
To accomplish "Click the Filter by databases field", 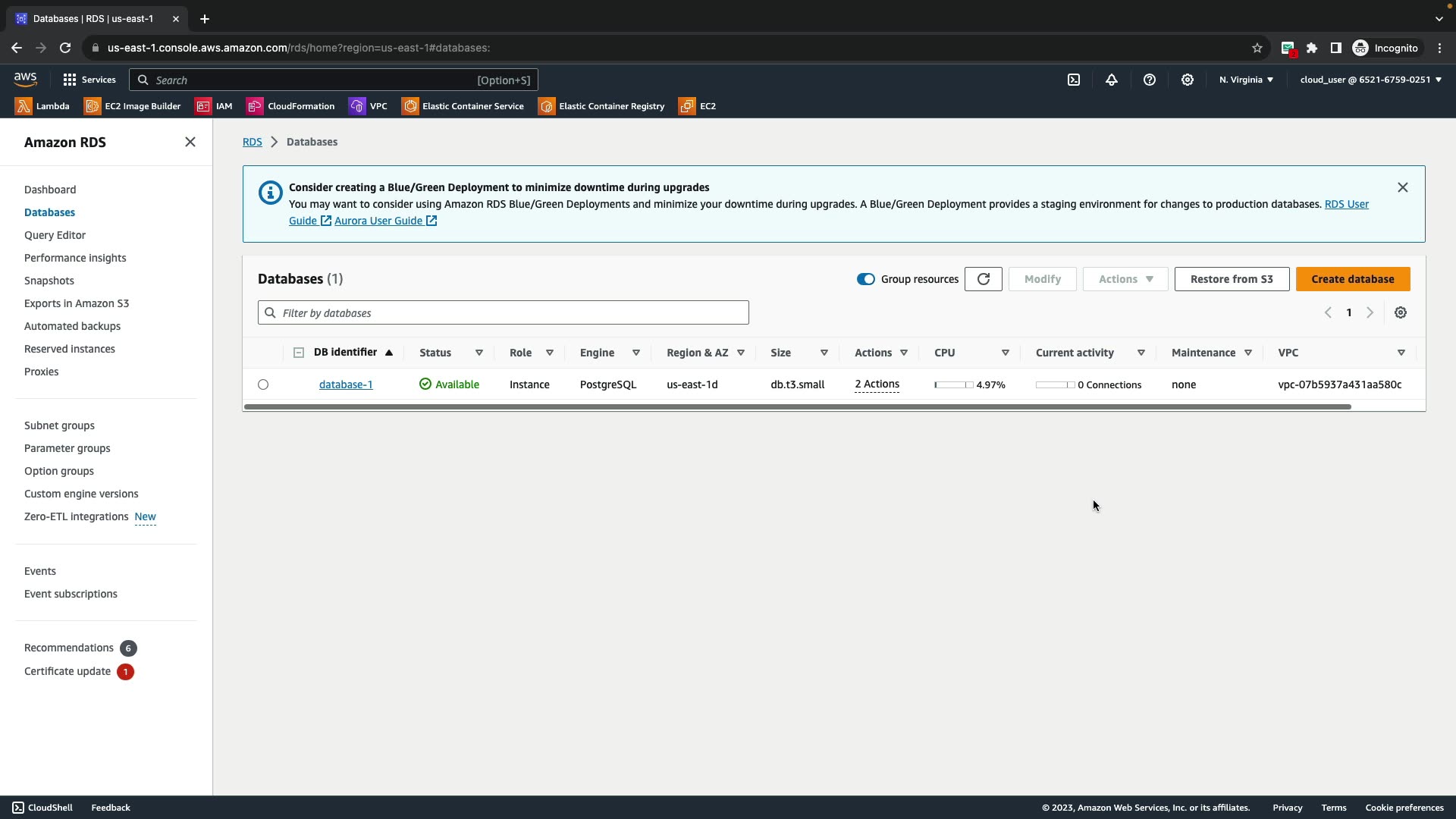I will pyautogui.click(x=504, y=312).
